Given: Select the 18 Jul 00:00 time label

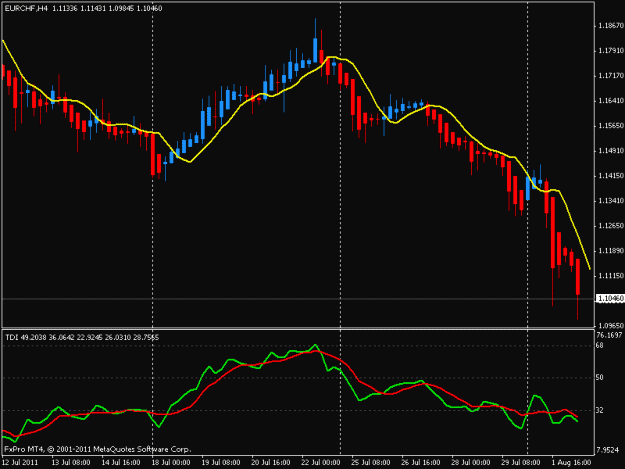Looking at the screenshot, I should 171,463.
